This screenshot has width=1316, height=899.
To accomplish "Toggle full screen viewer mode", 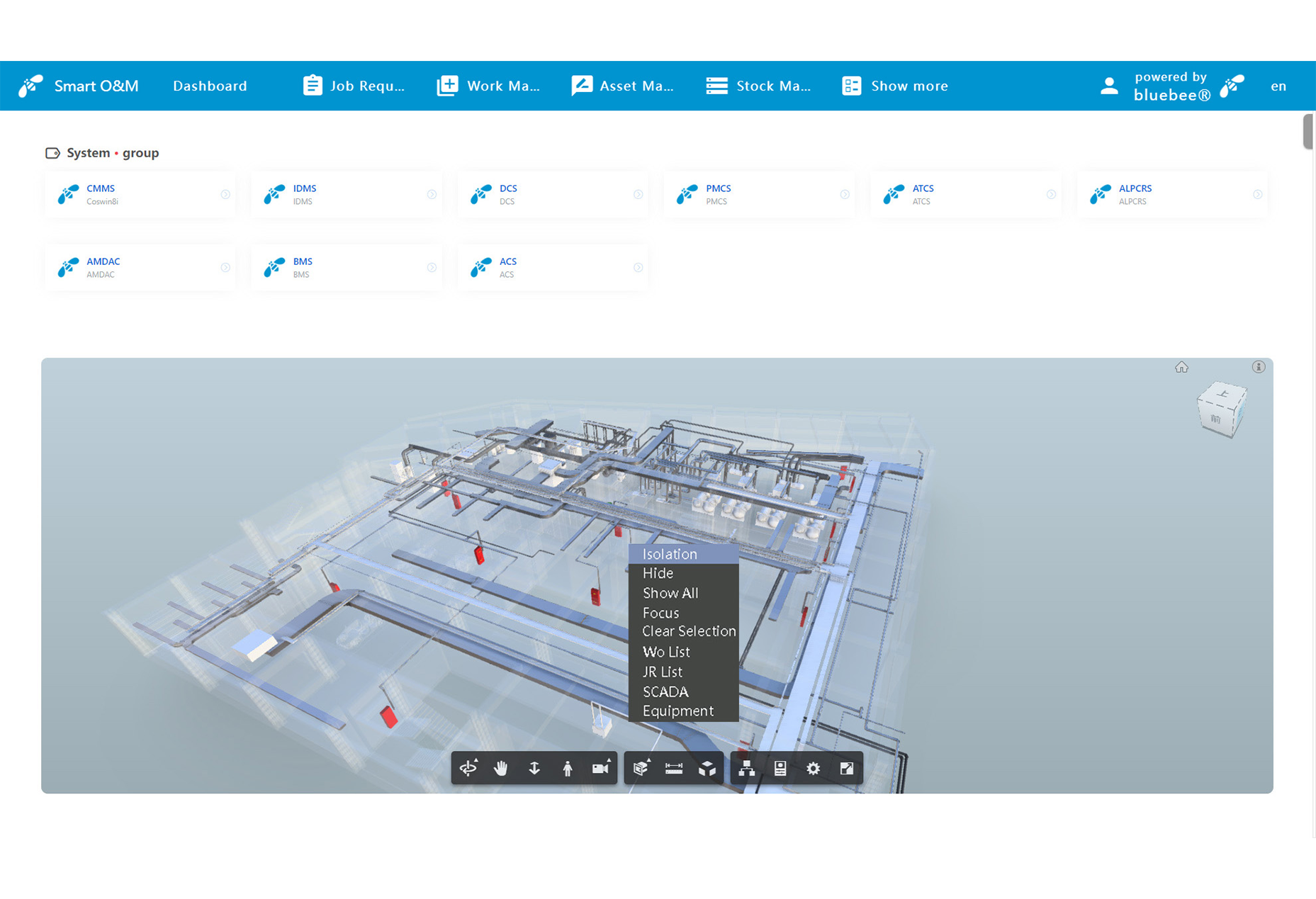I will pyautogui.click(x=846, y=768).
